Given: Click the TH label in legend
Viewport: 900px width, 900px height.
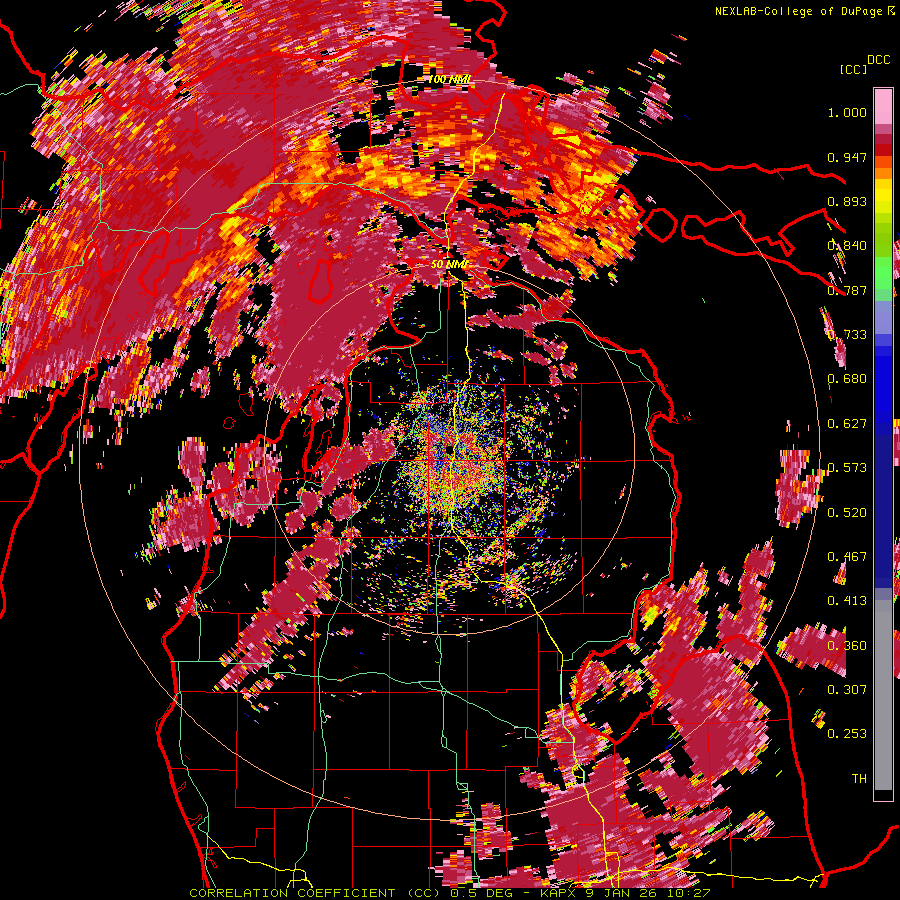Looking at the screenshot, I should point(859,778).
